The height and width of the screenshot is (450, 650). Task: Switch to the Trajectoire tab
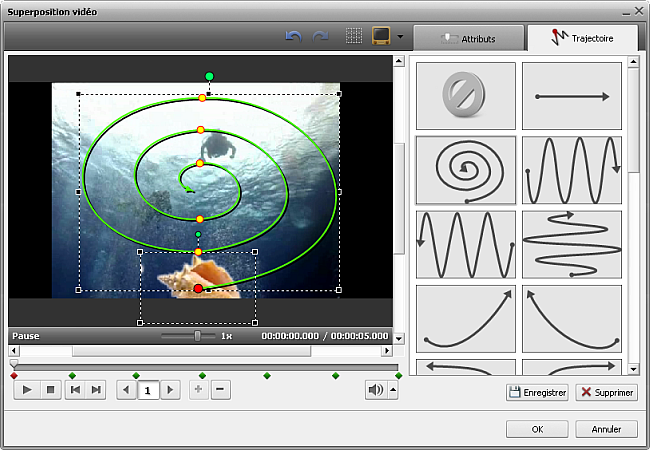point(583,39)
